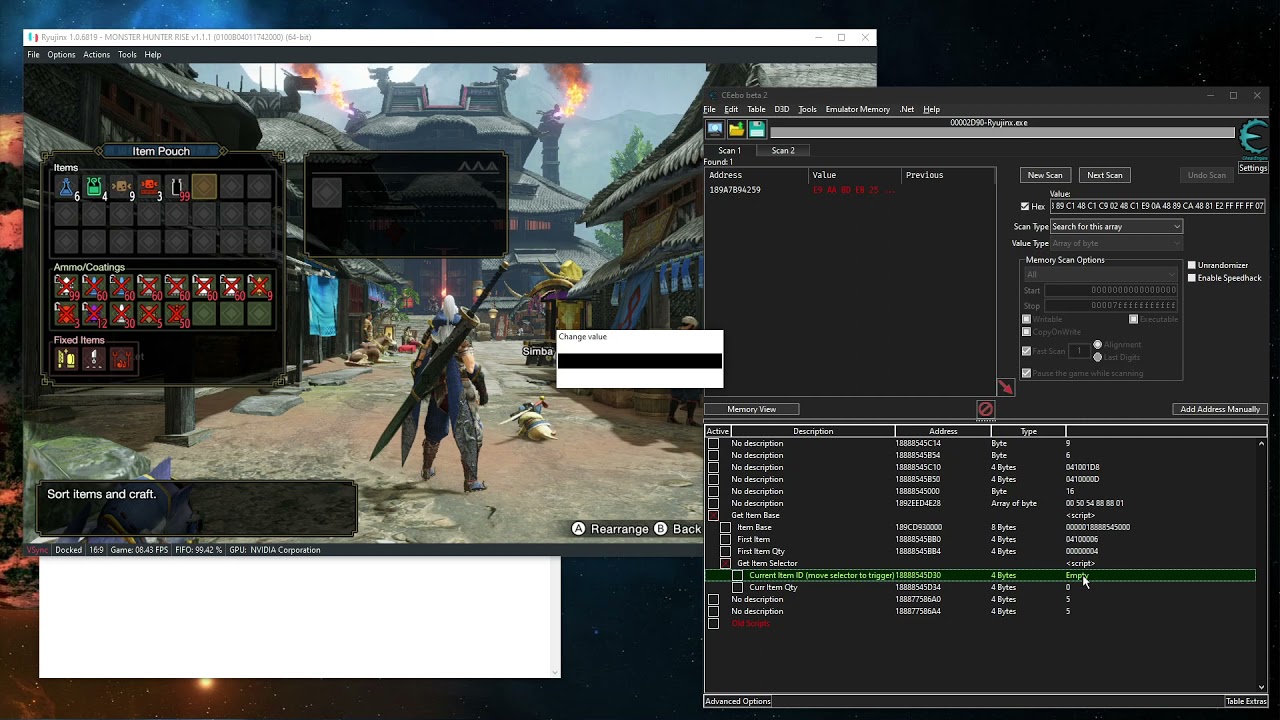Viewport: 1280px width, 720px height.
Task: Select the ammo slot with red quantity 99
Action: click(66, 288)
